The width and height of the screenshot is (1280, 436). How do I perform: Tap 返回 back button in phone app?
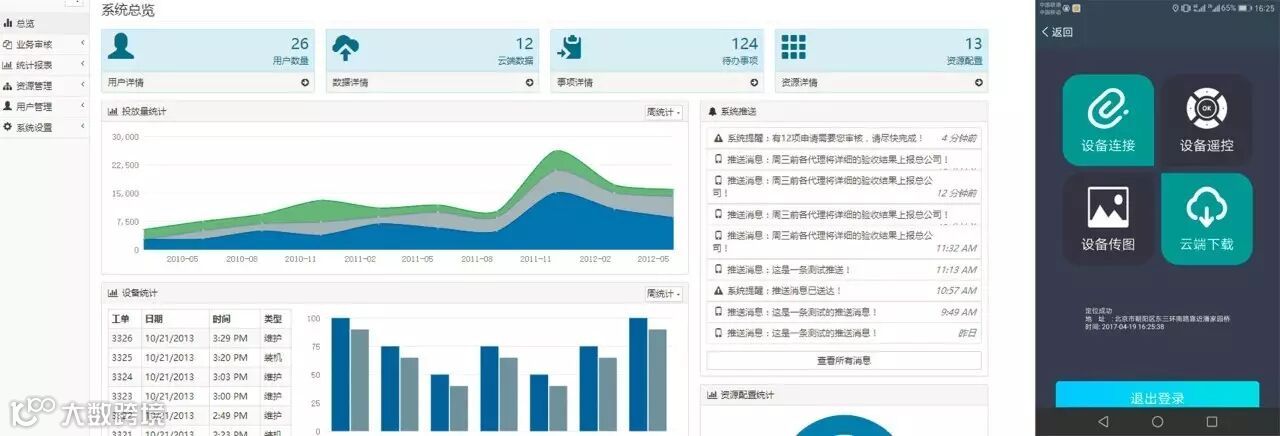coord(1057,32)
